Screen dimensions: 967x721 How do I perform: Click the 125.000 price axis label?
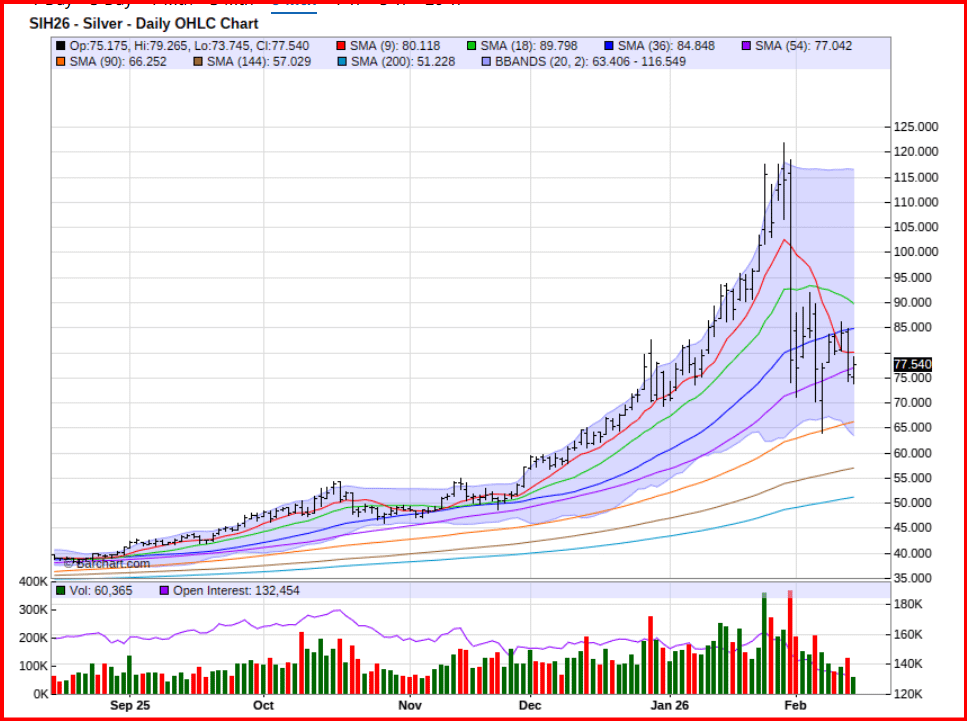[x=916, y=127]
